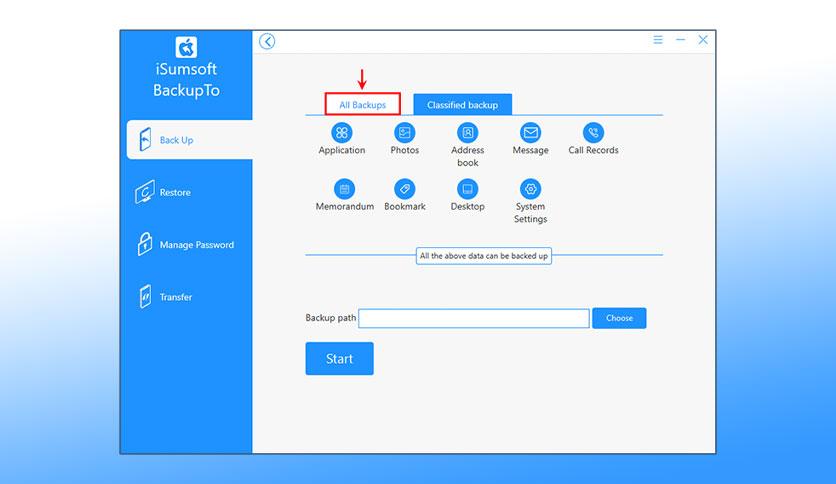Go back using the circular arrow button

(x=267, y=41)
